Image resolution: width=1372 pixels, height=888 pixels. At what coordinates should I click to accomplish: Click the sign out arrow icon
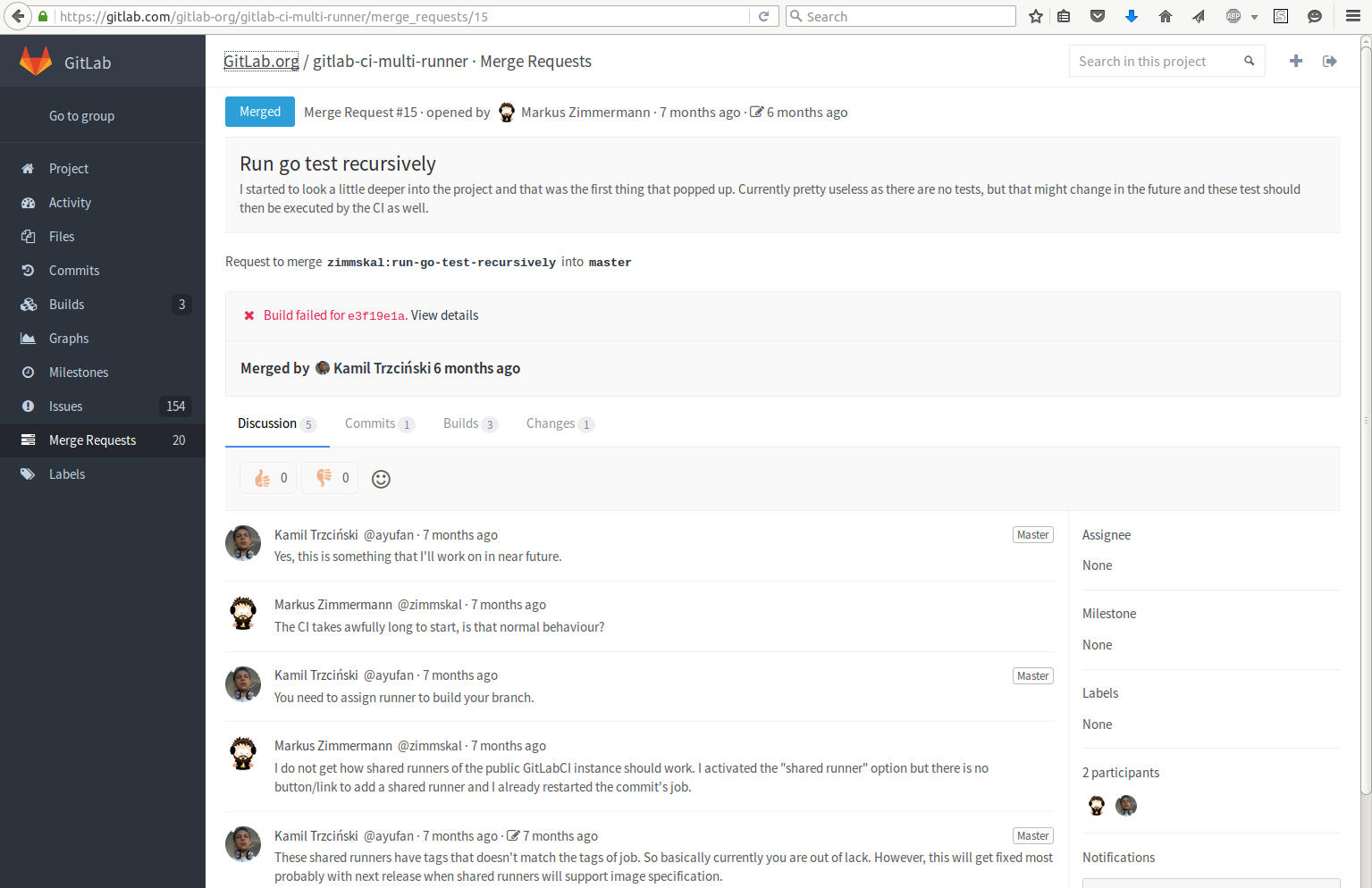[x=1330, y=61]
